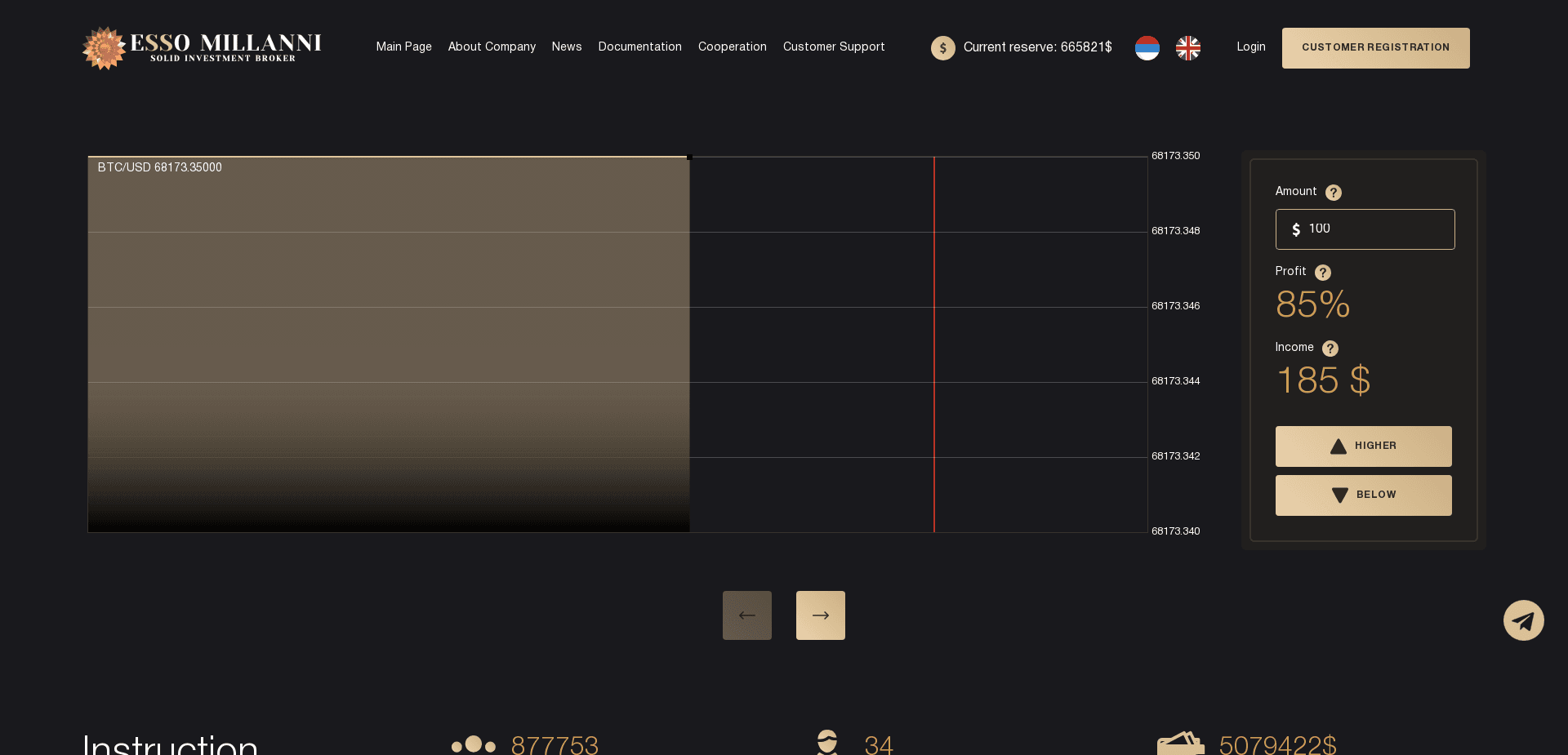This screenshot has height=755, width=1568.
Task: Open the Amount help question mark
Action: (1334, 193)
